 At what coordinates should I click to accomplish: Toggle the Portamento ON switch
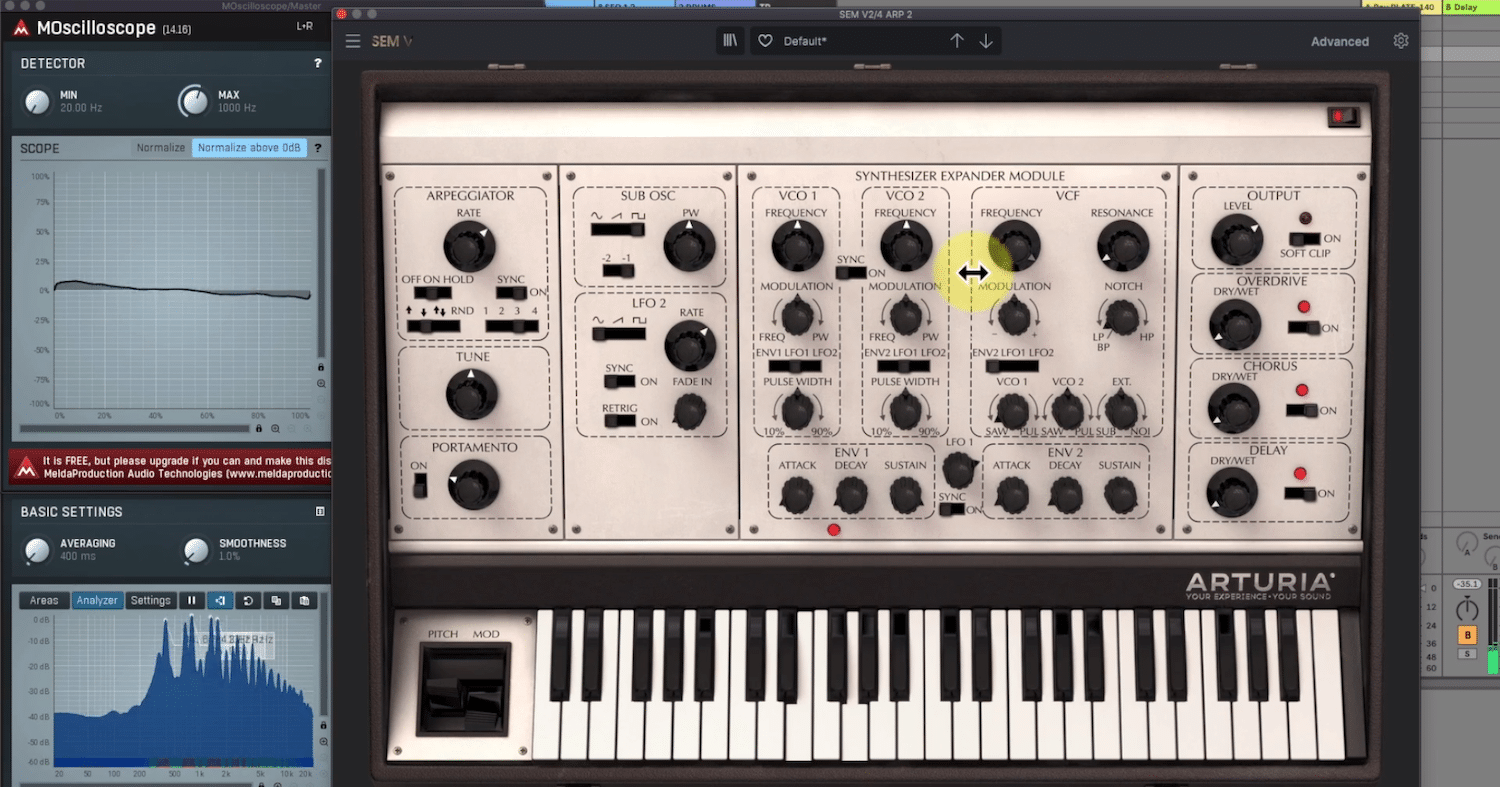pos(420,485)
